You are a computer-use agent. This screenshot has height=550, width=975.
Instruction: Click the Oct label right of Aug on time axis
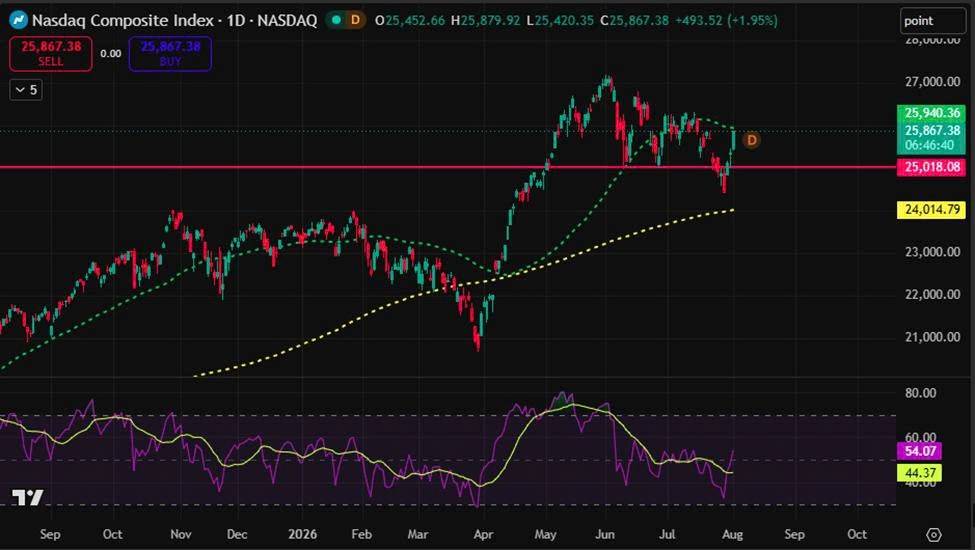click(857, 534)
